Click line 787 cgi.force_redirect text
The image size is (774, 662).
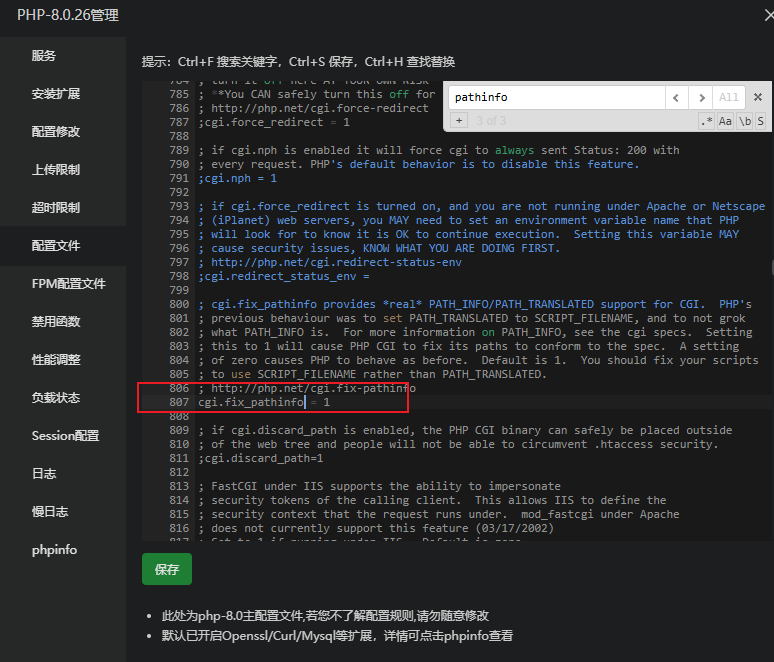[274, 122]
